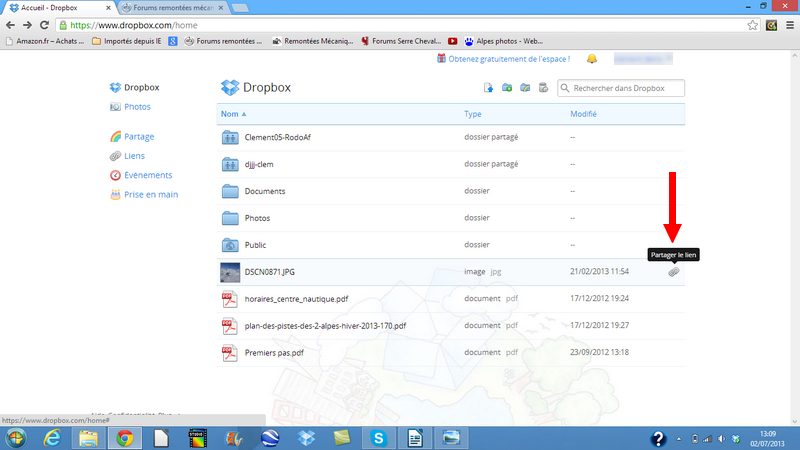
Task: Click the upload file icon in Dropbox toolbar
Action: (x=488, y=88)
